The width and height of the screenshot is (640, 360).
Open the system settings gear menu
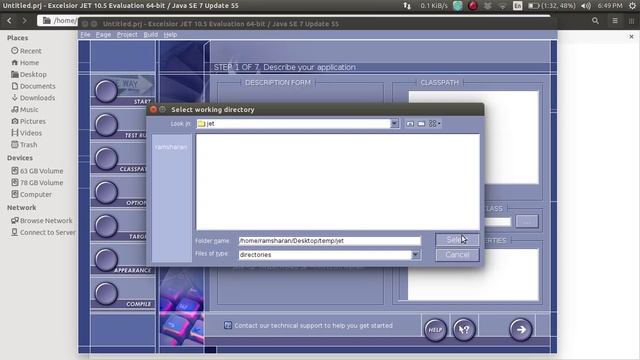click(x=632, y=6)
